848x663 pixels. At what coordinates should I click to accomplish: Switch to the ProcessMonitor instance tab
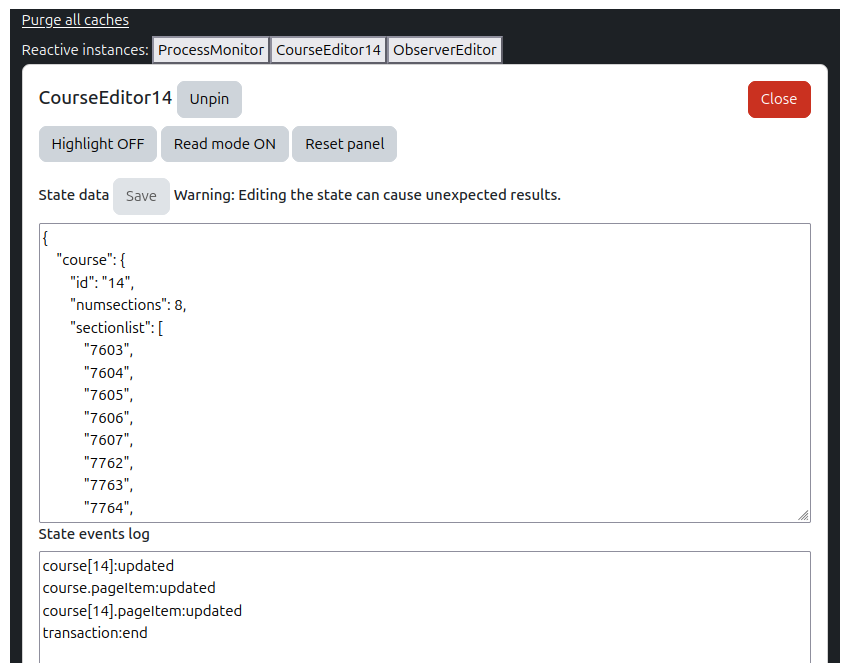(x=211, y=50)
